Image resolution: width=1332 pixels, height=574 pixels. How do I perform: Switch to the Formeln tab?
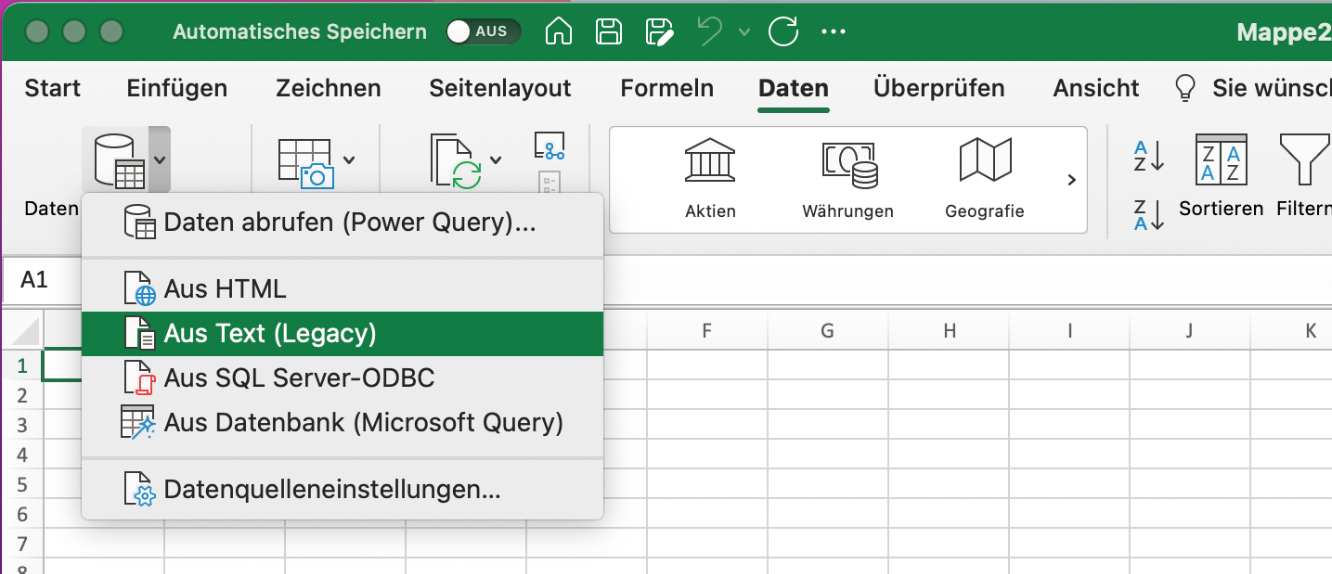coord(667,88)
